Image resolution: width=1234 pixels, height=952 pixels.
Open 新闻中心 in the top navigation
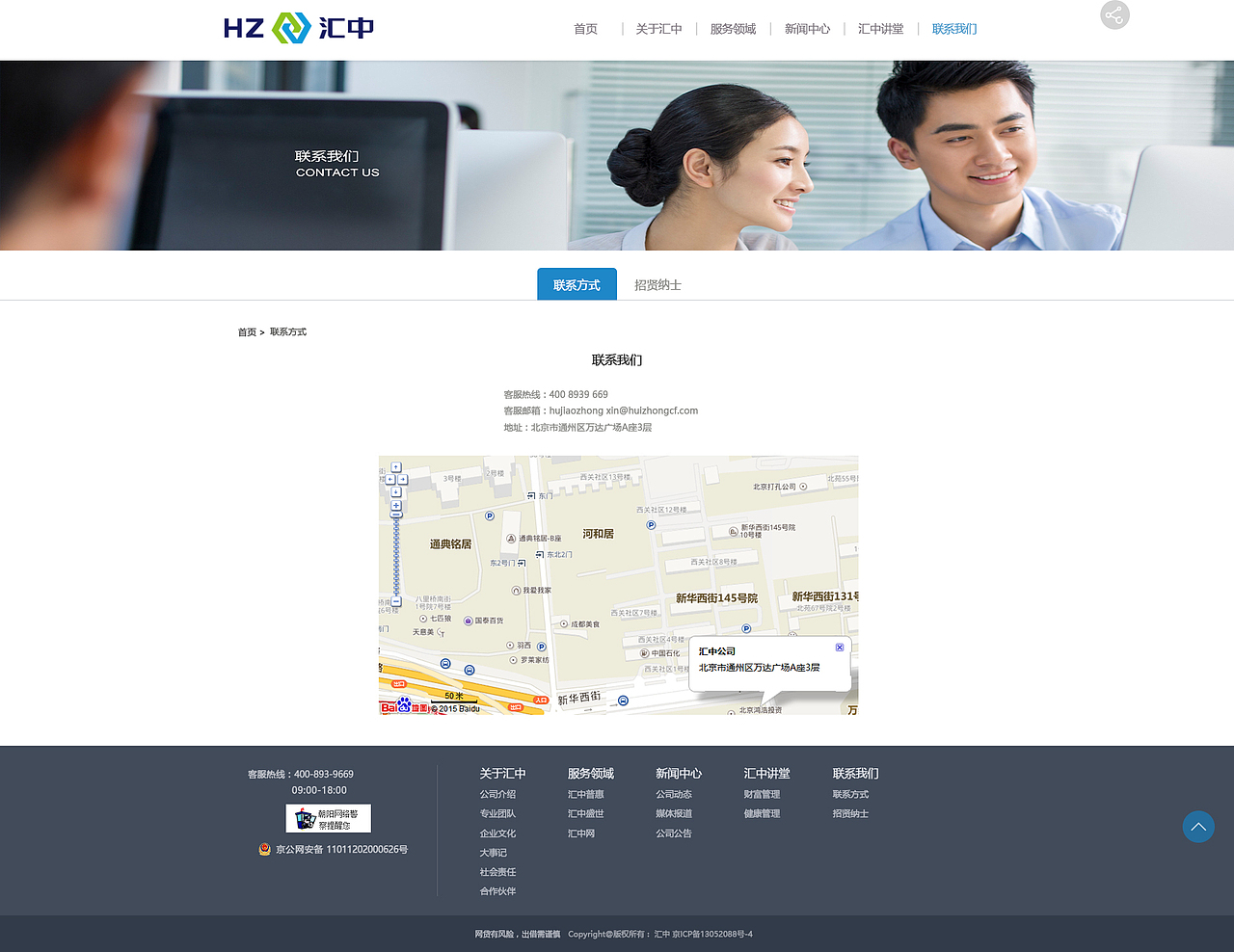[807, 29]
